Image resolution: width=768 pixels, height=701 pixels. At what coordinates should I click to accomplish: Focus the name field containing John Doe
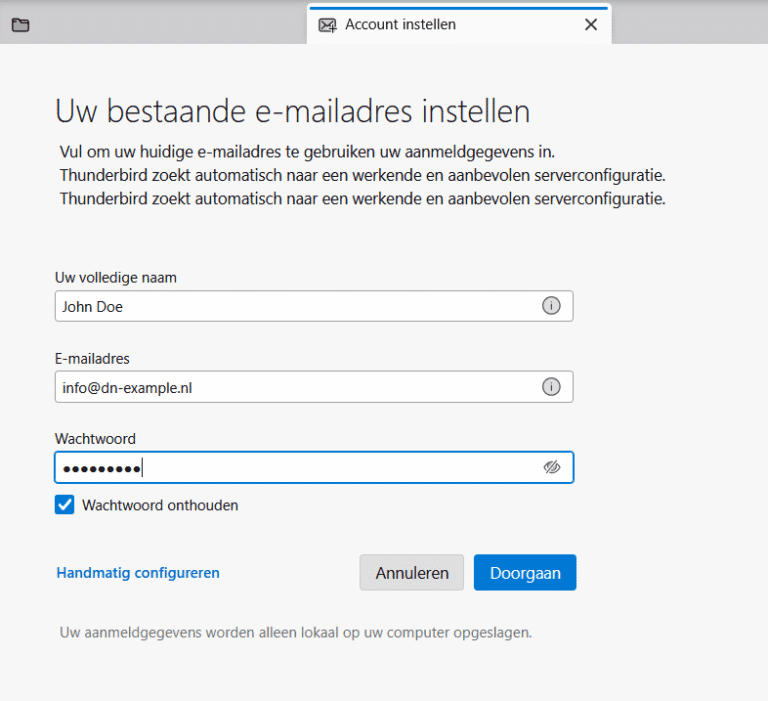[x=290, y=307]
